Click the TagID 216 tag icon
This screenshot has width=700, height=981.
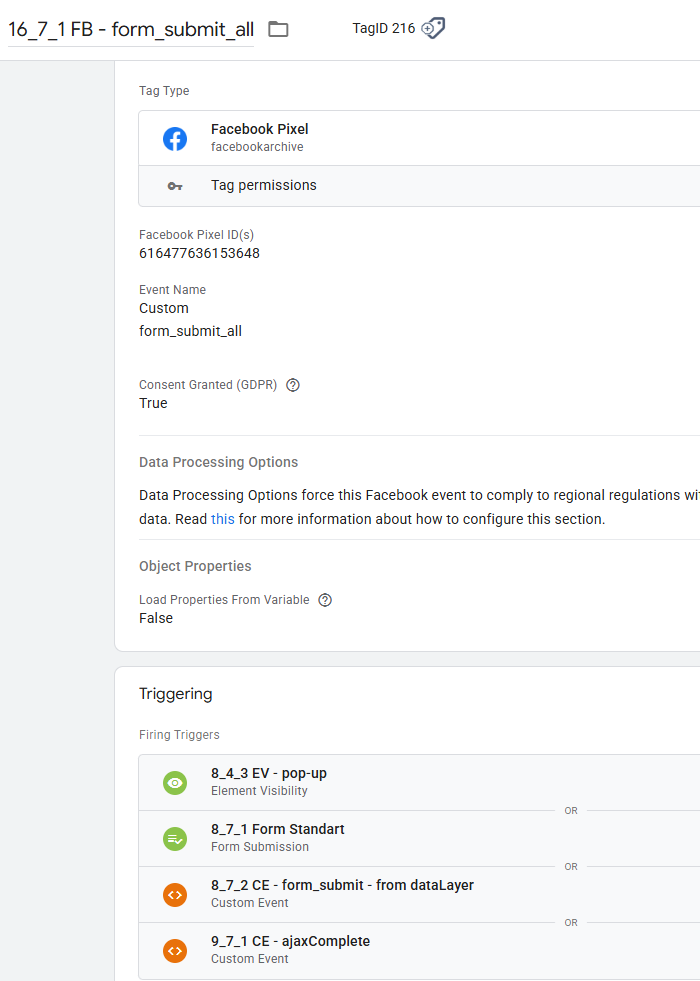(433, 28)
